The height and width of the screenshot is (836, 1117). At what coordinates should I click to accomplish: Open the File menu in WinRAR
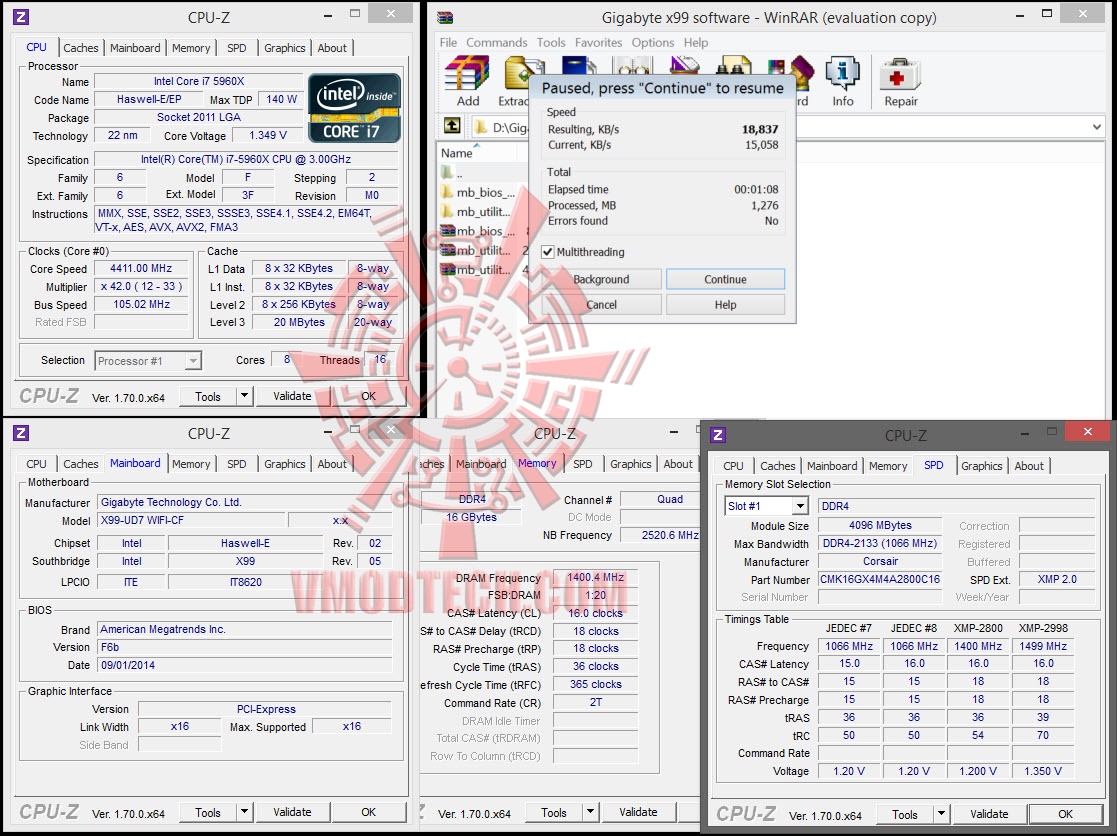(x=448, y=43)
